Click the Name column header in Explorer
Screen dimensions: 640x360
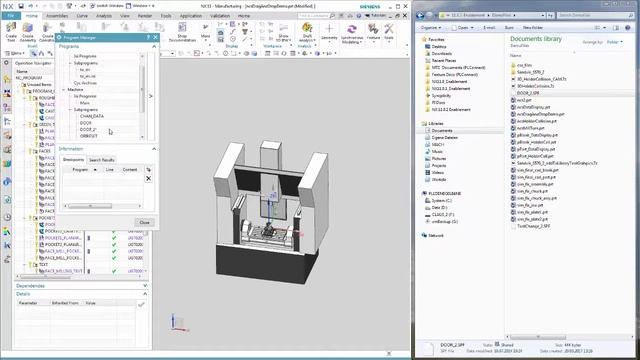click(516, 56)
